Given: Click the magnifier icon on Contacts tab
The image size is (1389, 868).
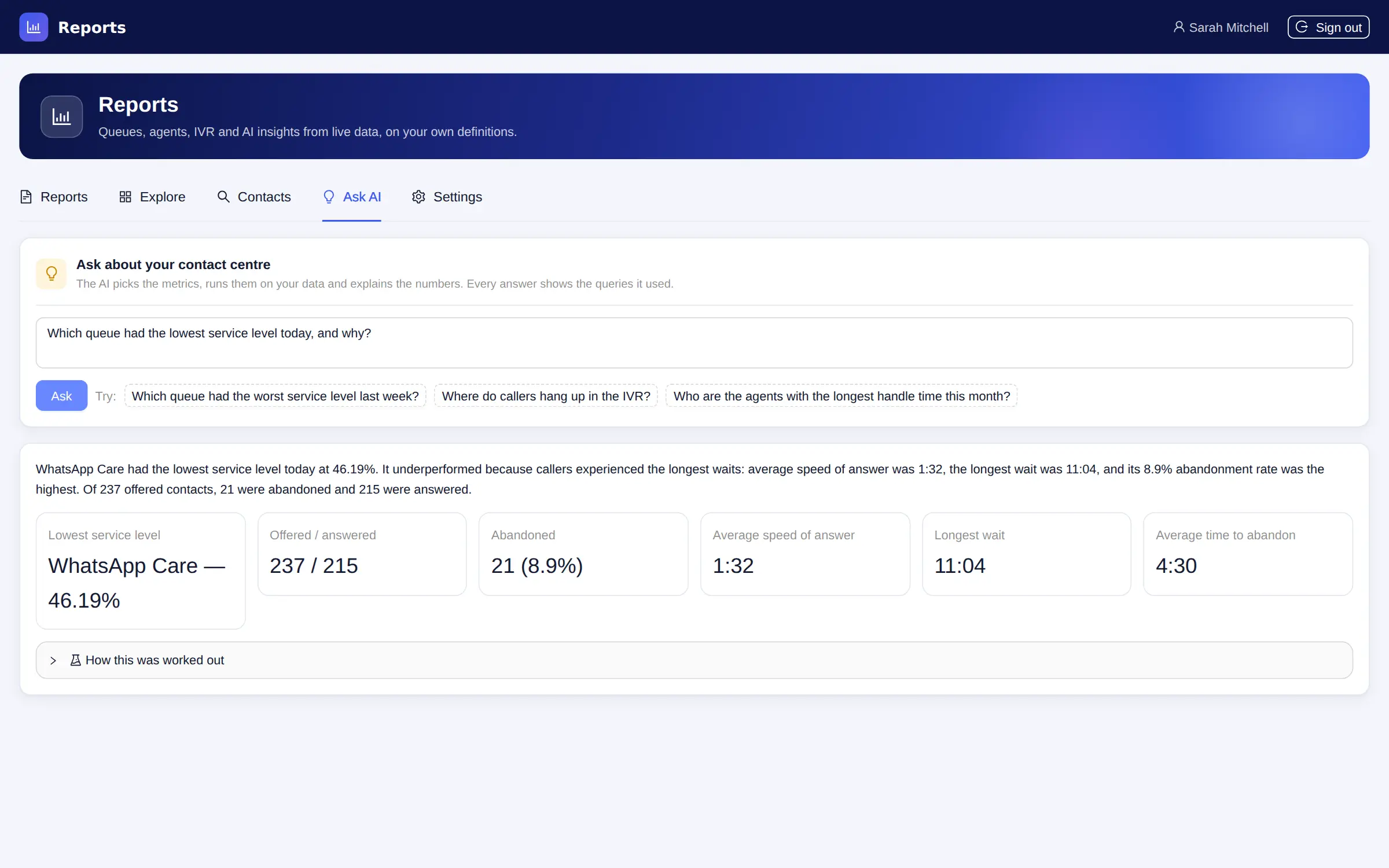Looking at the screenshot, I should pos(223,197).
